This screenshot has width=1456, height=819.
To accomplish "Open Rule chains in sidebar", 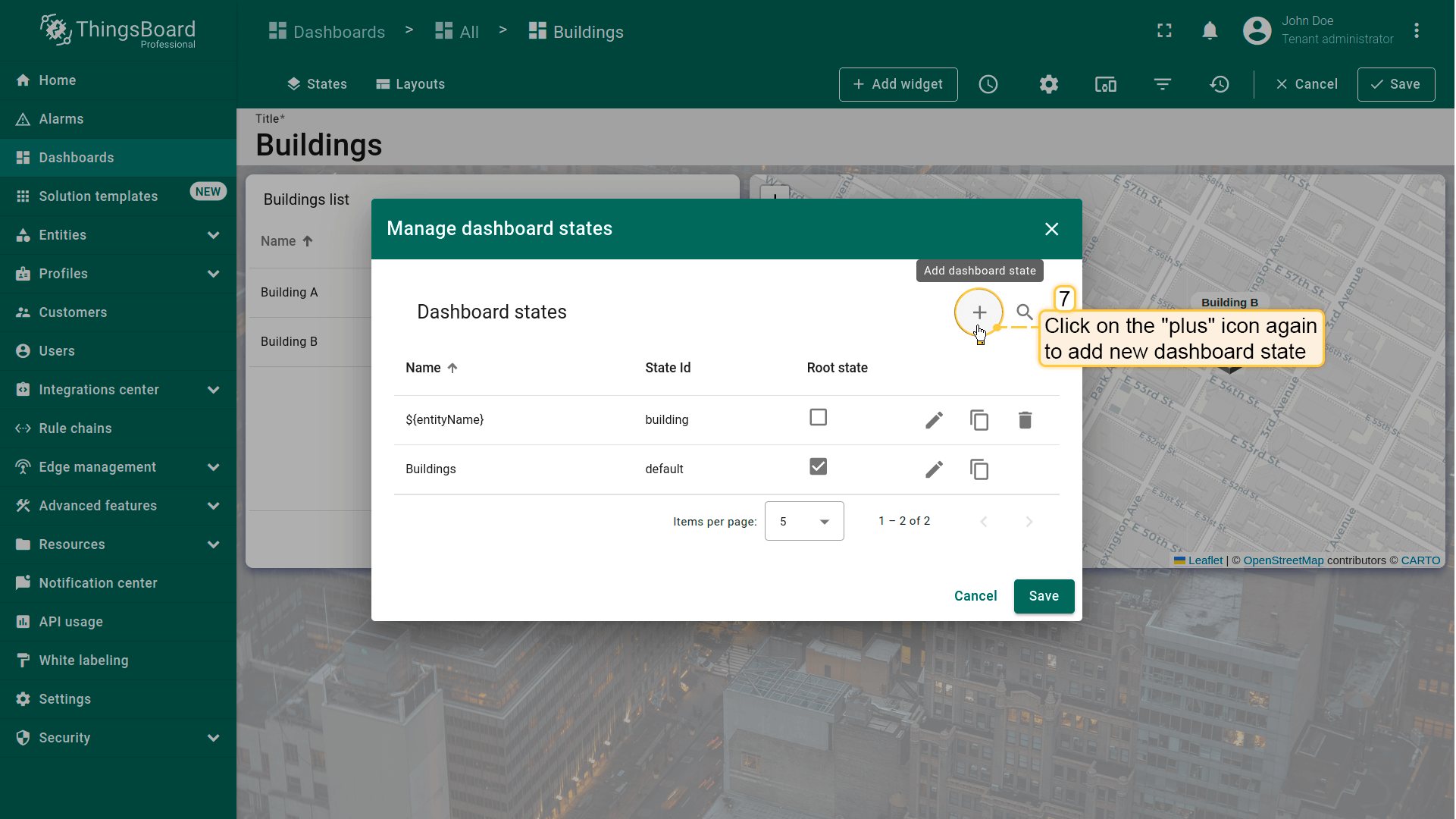I will click(x=75, y=428).
